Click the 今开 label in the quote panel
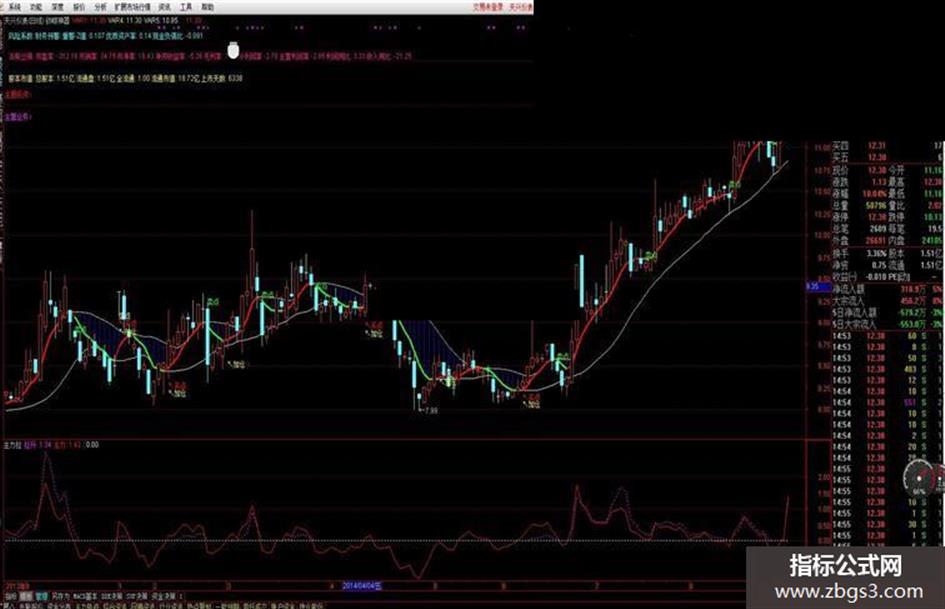 click(x=897, y=170)
